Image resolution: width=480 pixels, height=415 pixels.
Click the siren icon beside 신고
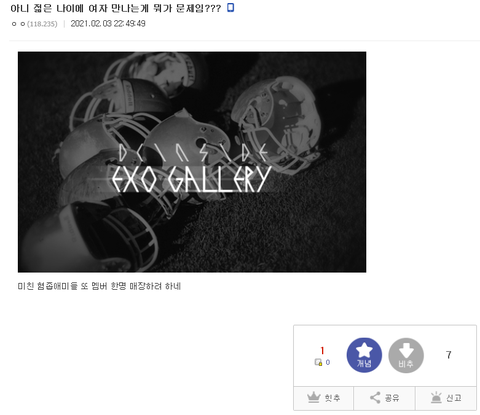point(436,398)
